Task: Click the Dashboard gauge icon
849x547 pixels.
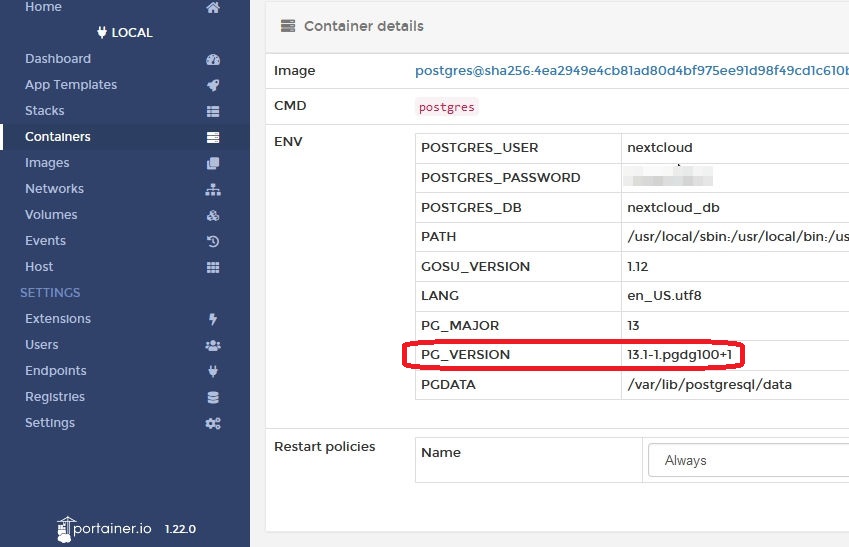Action: point(212,59)
